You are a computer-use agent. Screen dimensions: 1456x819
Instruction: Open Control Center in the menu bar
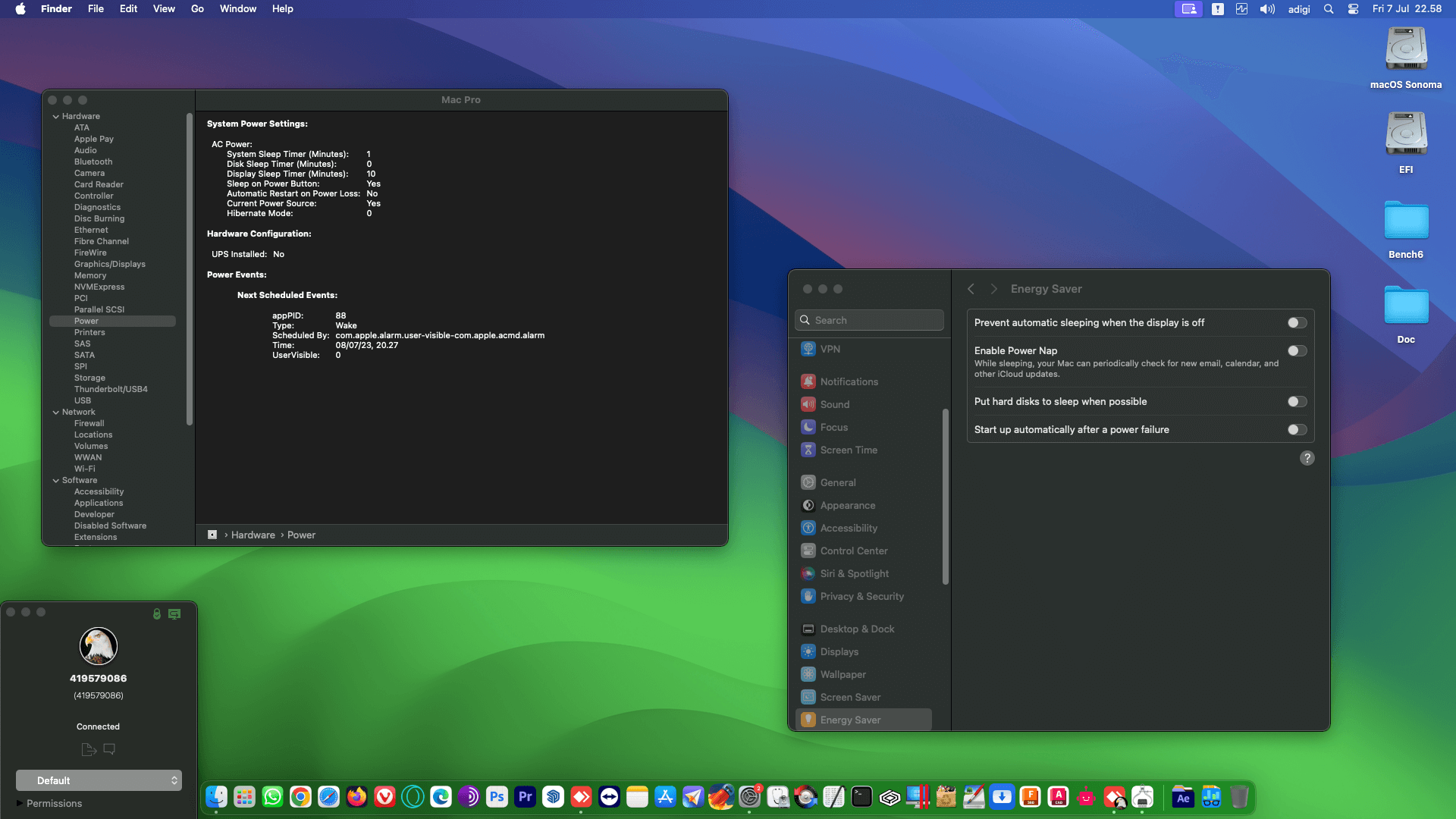1353,9
